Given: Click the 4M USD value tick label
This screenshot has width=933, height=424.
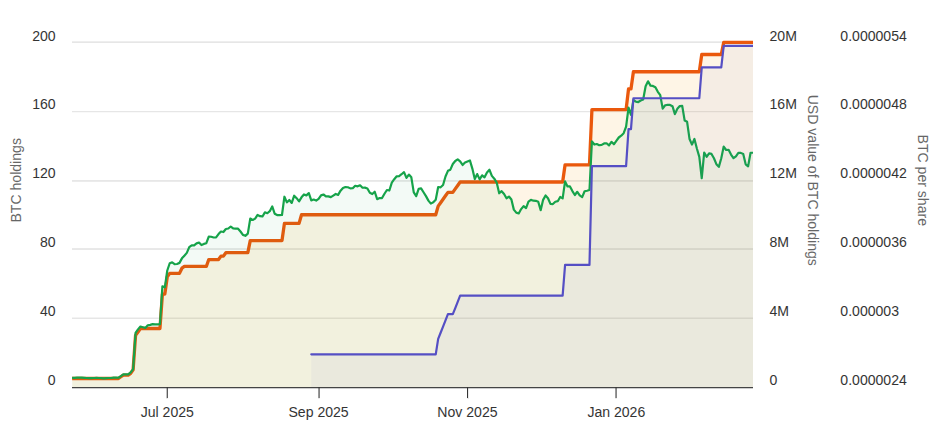Looking at the screenshot, I should [778, 312].
